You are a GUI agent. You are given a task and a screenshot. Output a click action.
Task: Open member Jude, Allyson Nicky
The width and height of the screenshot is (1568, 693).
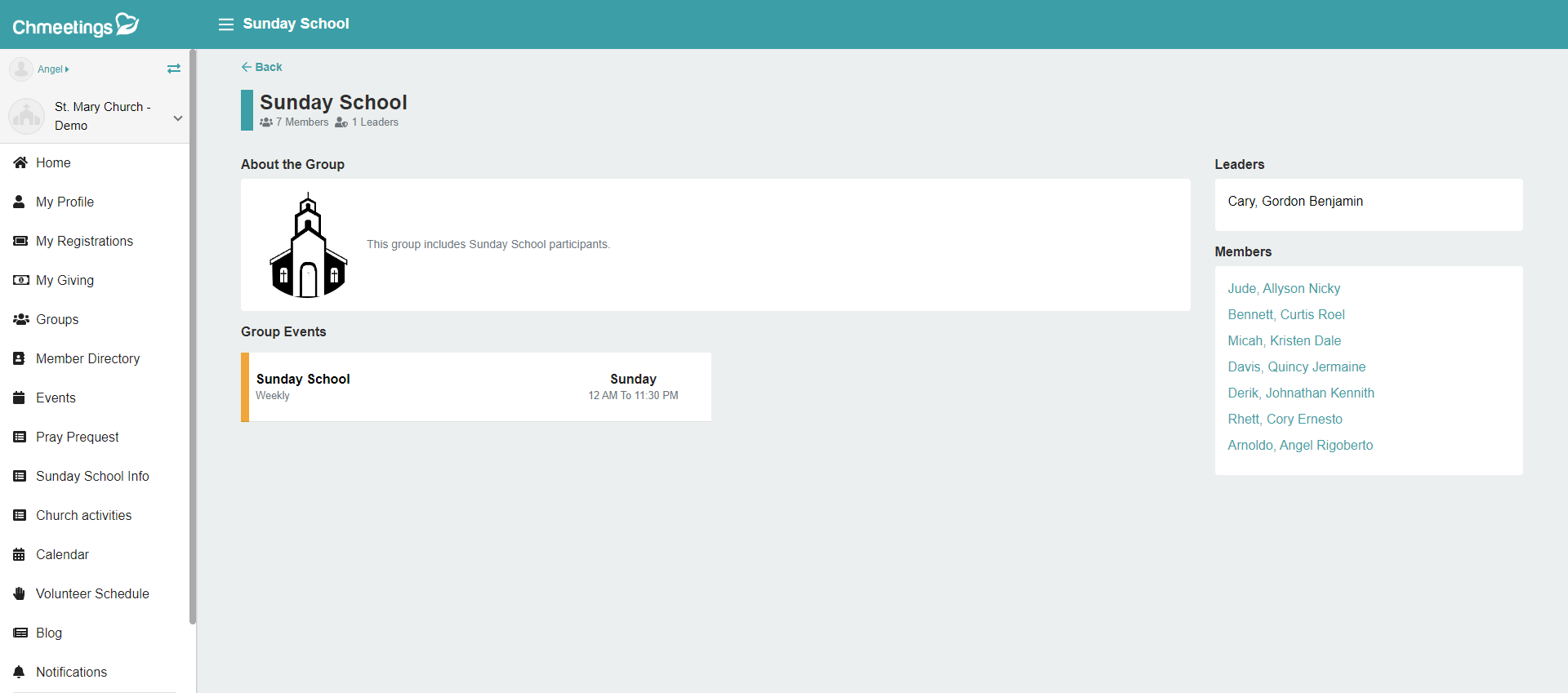pos(1284,288)
